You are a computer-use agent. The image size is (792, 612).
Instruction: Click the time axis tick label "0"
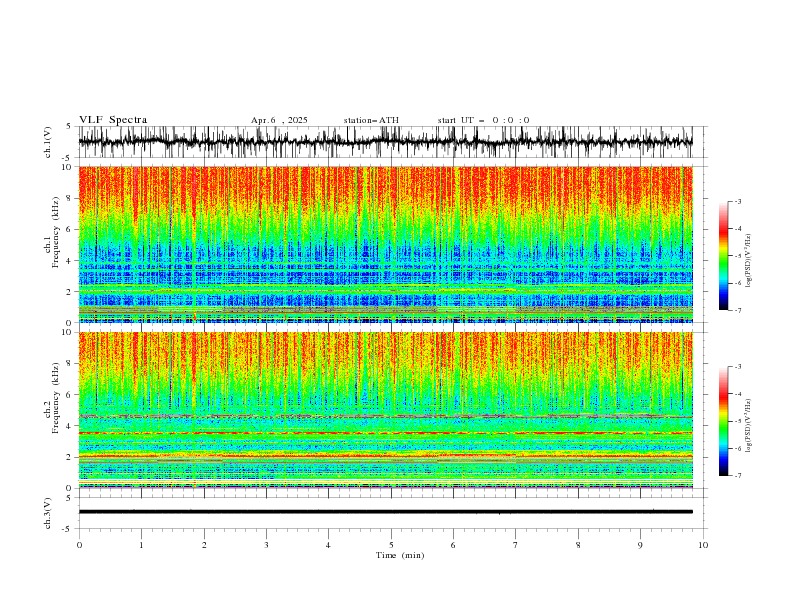click(x=79, y=545)
